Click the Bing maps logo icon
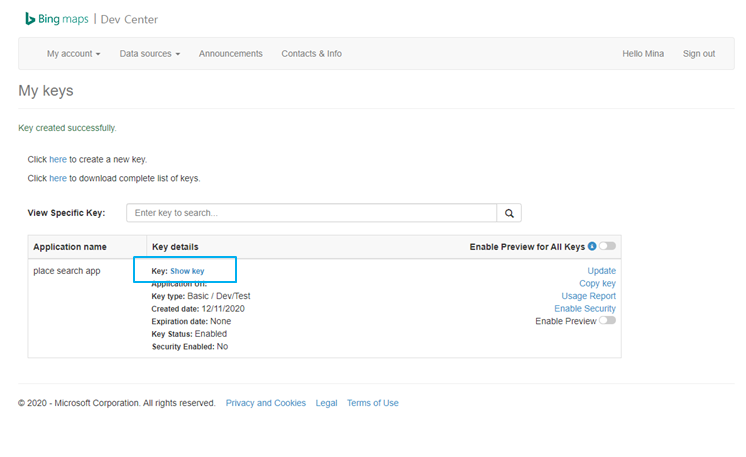This screenshot has height=457, width=746. [x=32, y=18]
